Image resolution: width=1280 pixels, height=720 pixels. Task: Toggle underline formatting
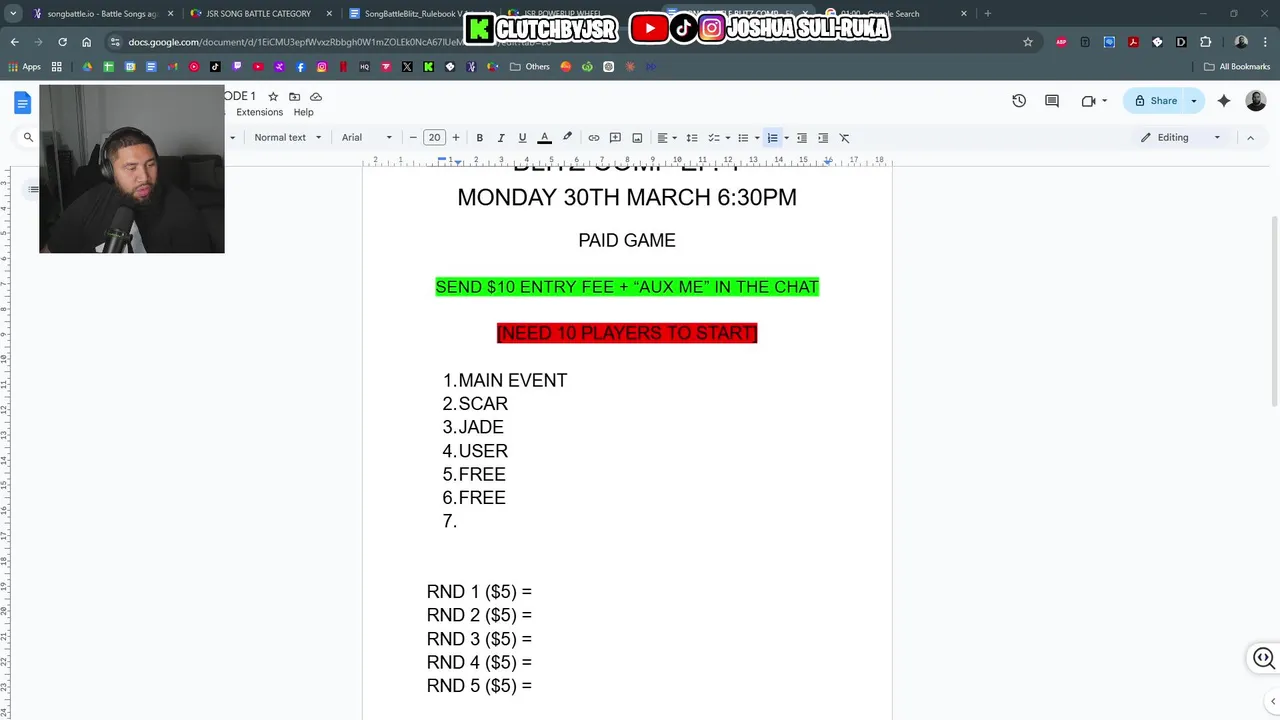coord(522,138)
